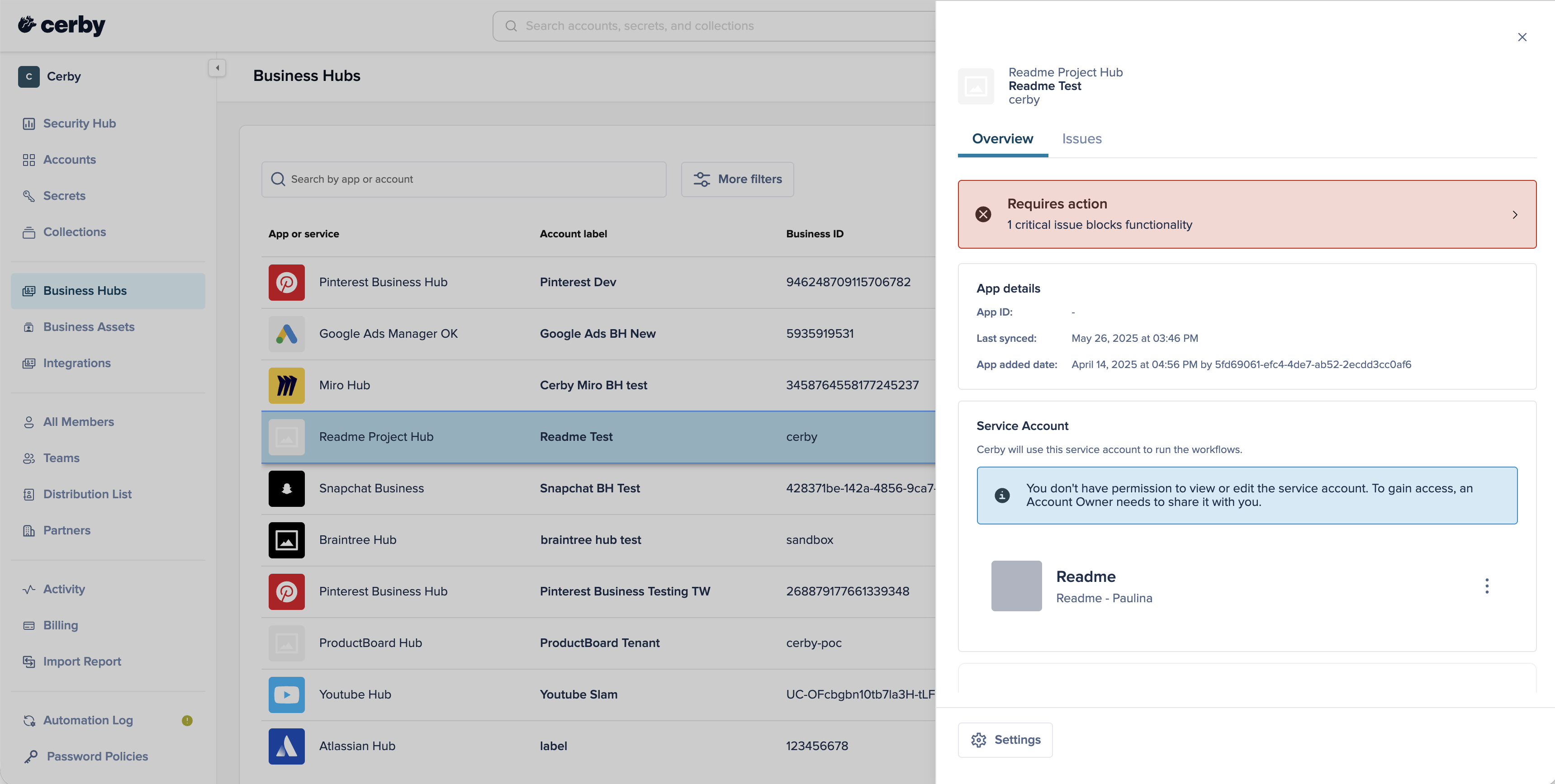This screenshot has width=1555, height=784.
Task: Expand the Requires action chevron
Action: (x=1515, y=215)
